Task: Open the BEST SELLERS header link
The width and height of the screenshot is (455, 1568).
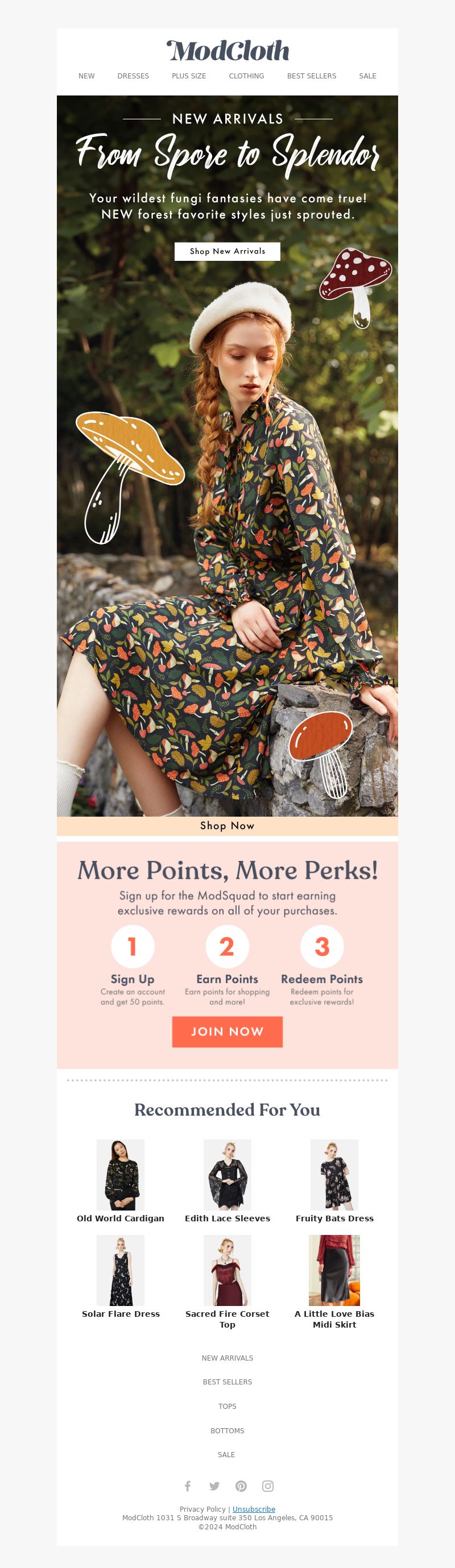Action: click(x=312, y=76)
